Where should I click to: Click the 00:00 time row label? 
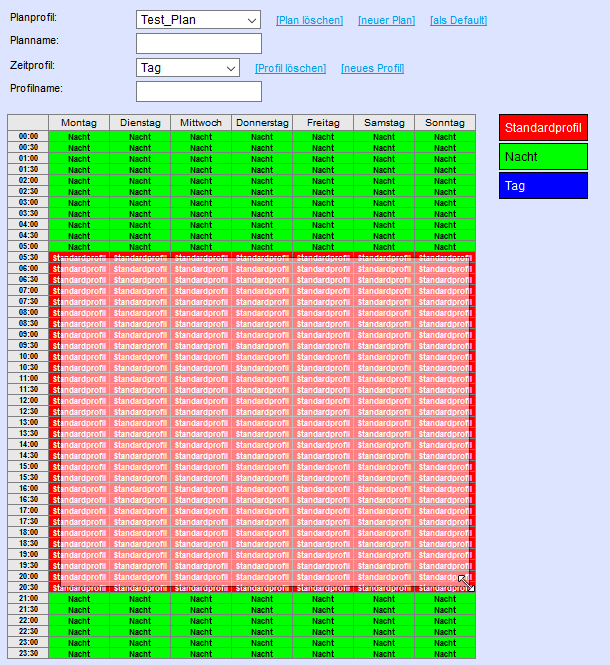click(28, 136)
